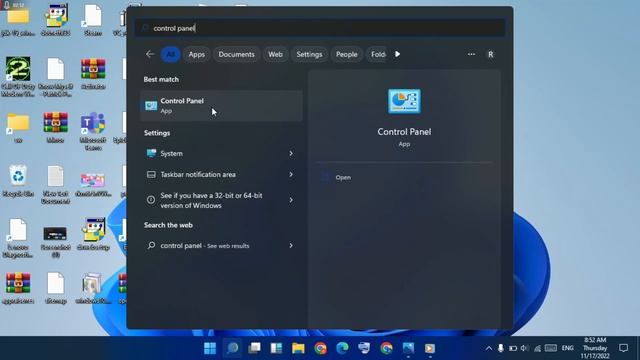
Task: Click the taskbar Search icon
Action: point(233,348)
